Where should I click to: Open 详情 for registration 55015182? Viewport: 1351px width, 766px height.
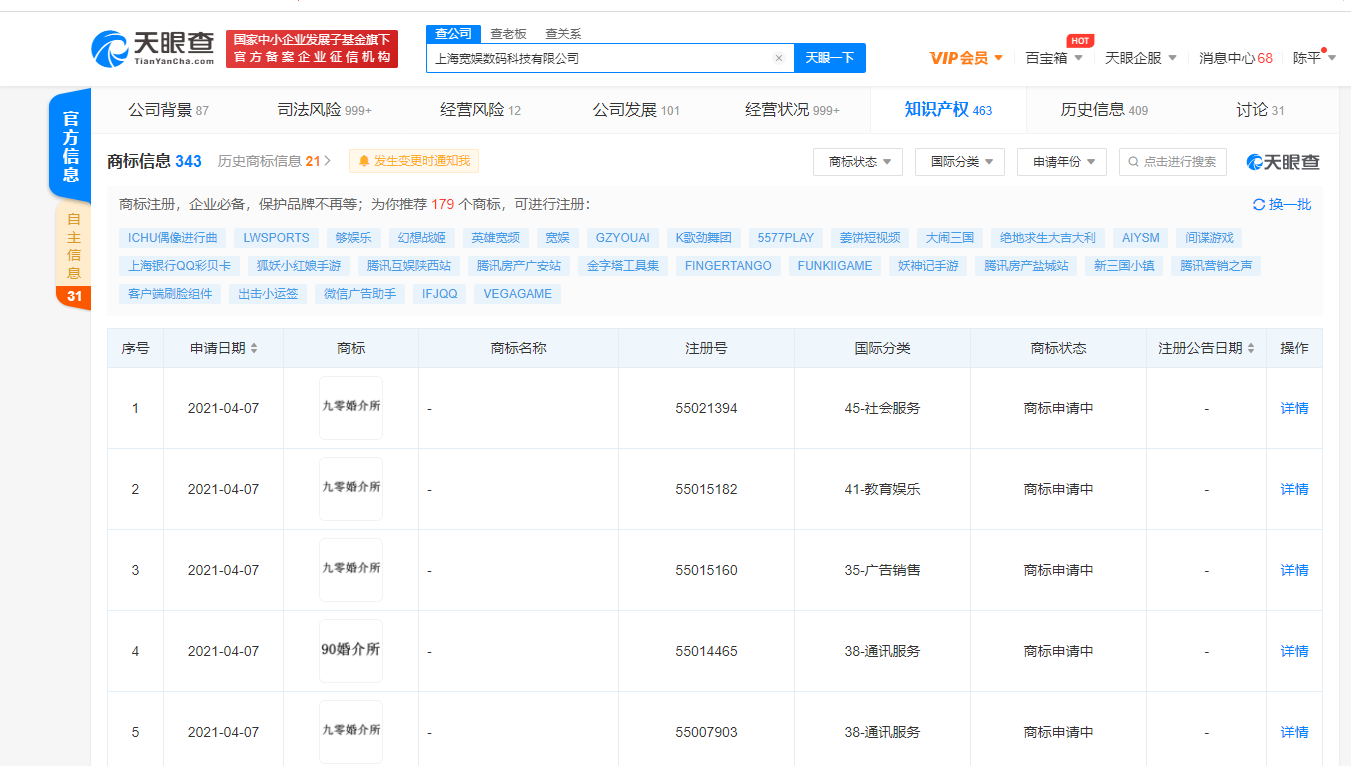[1294, 489]
